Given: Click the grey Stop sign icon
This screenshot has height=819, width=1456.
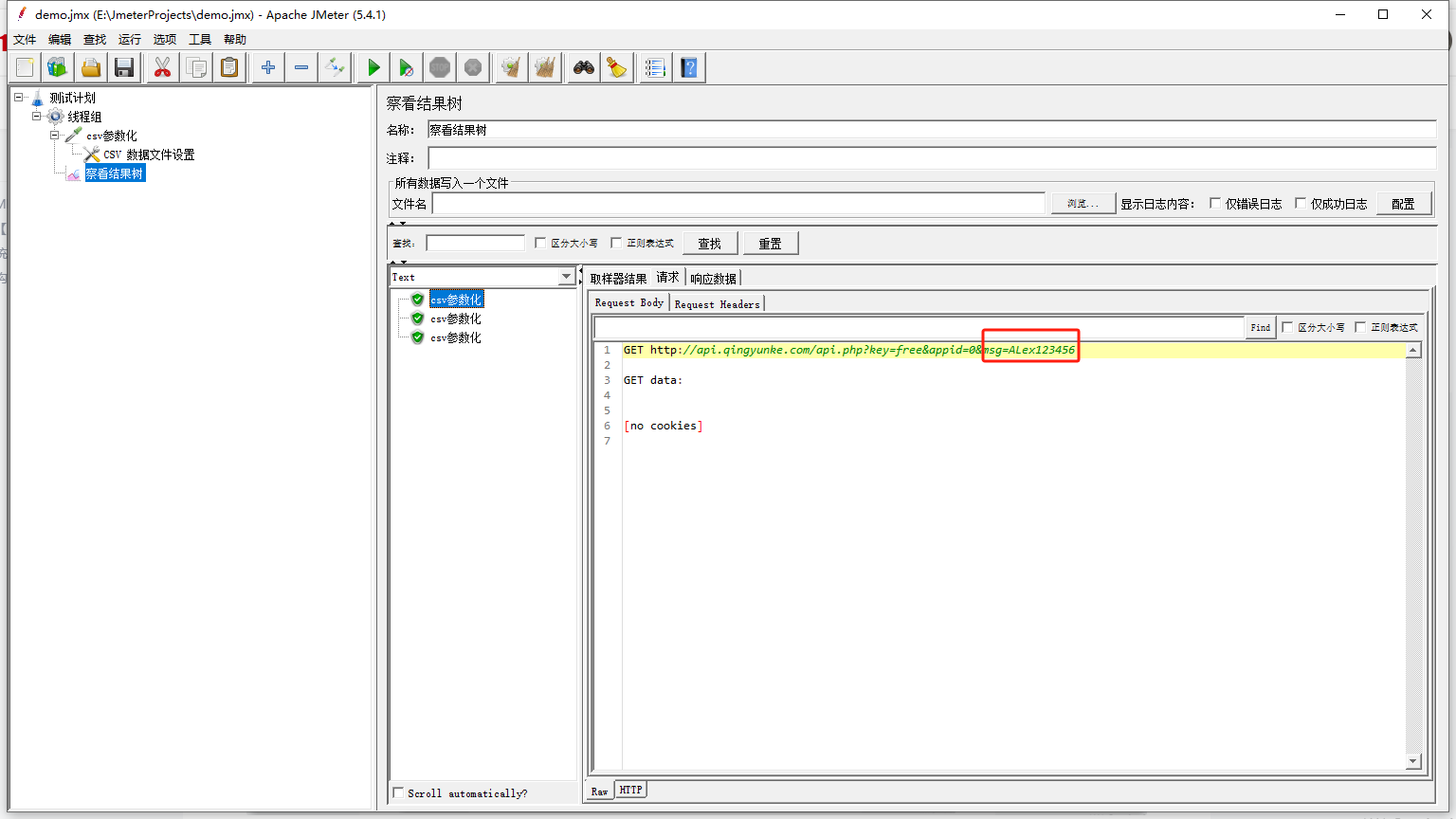Looking at the screenshot, I should pos(440,67).
